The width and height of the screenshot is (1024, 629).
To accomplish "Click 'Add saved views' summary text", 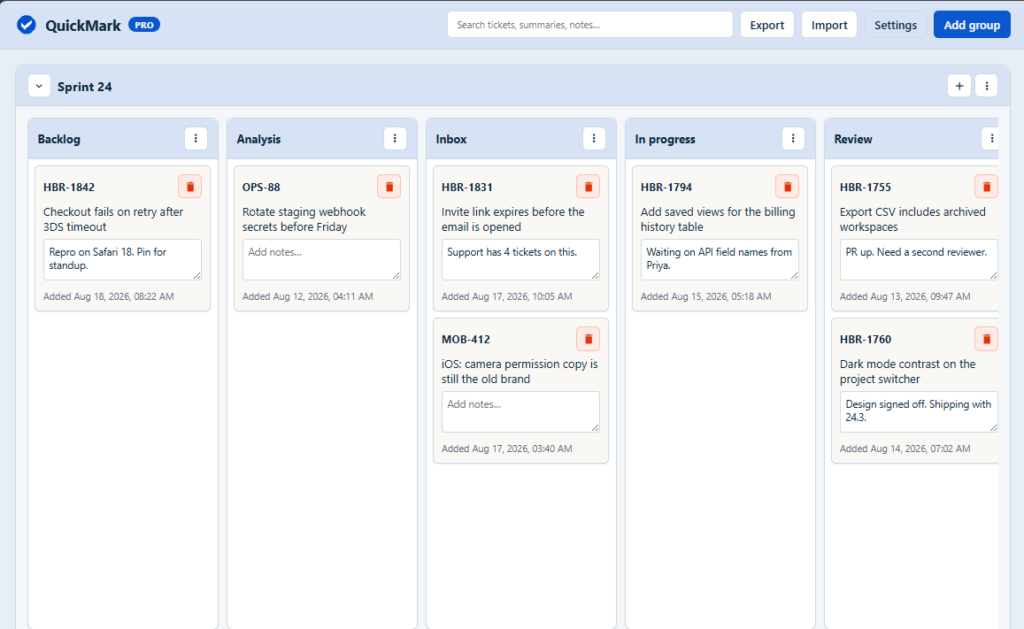I will (x=718, y=219).
